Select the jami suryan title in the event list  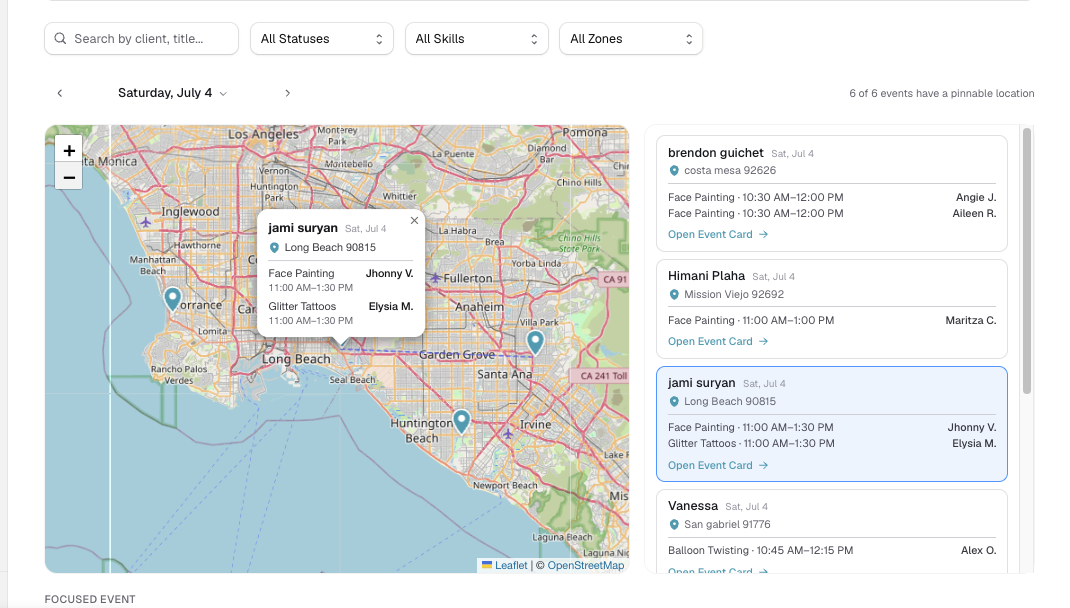(702, 383)
